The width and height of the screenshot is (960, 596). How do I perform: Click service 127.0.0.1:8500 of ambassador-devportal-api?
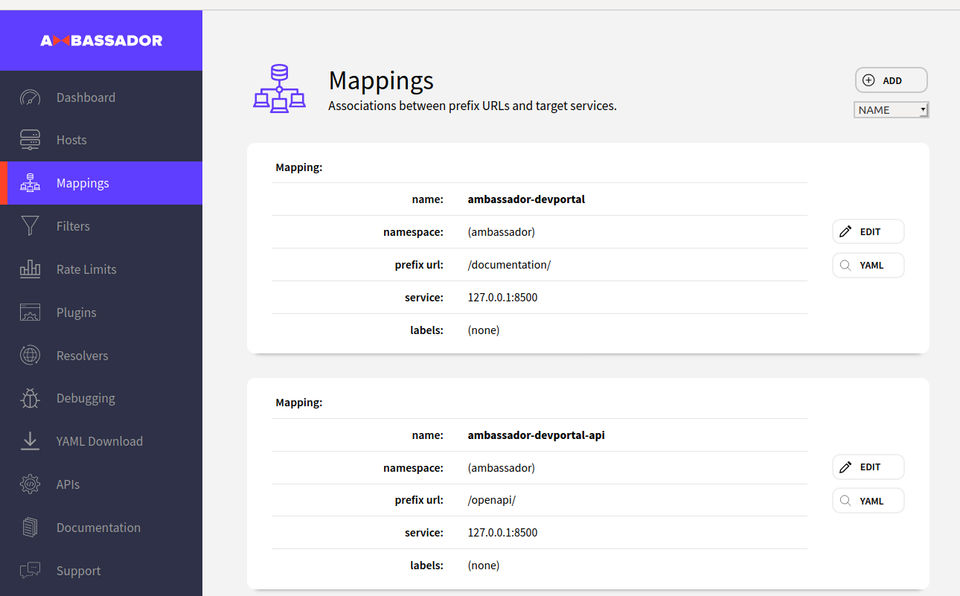coord(502,532)
